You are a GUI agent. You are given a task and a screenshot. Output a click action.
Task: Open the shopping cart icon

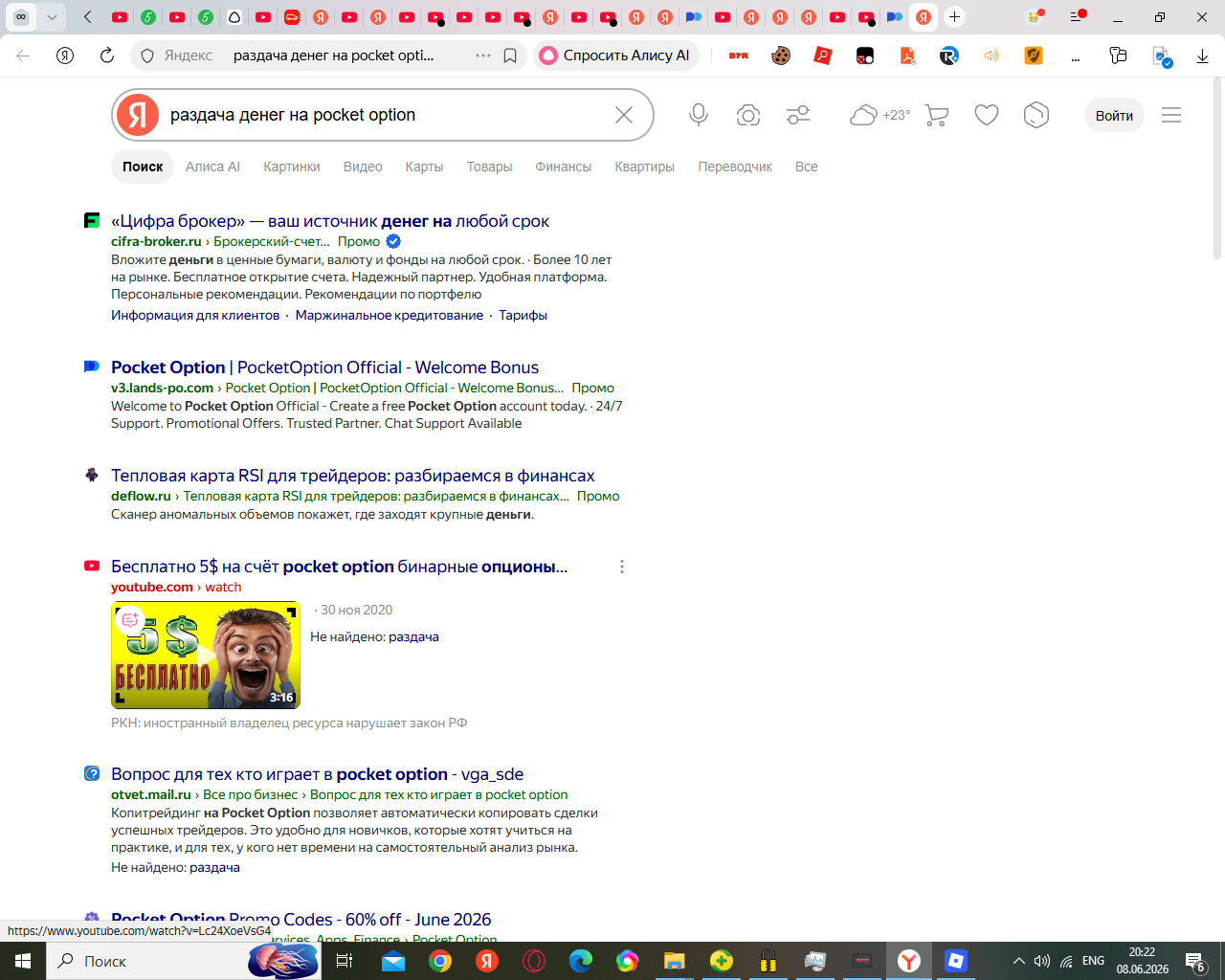click(x=937, y=115)
